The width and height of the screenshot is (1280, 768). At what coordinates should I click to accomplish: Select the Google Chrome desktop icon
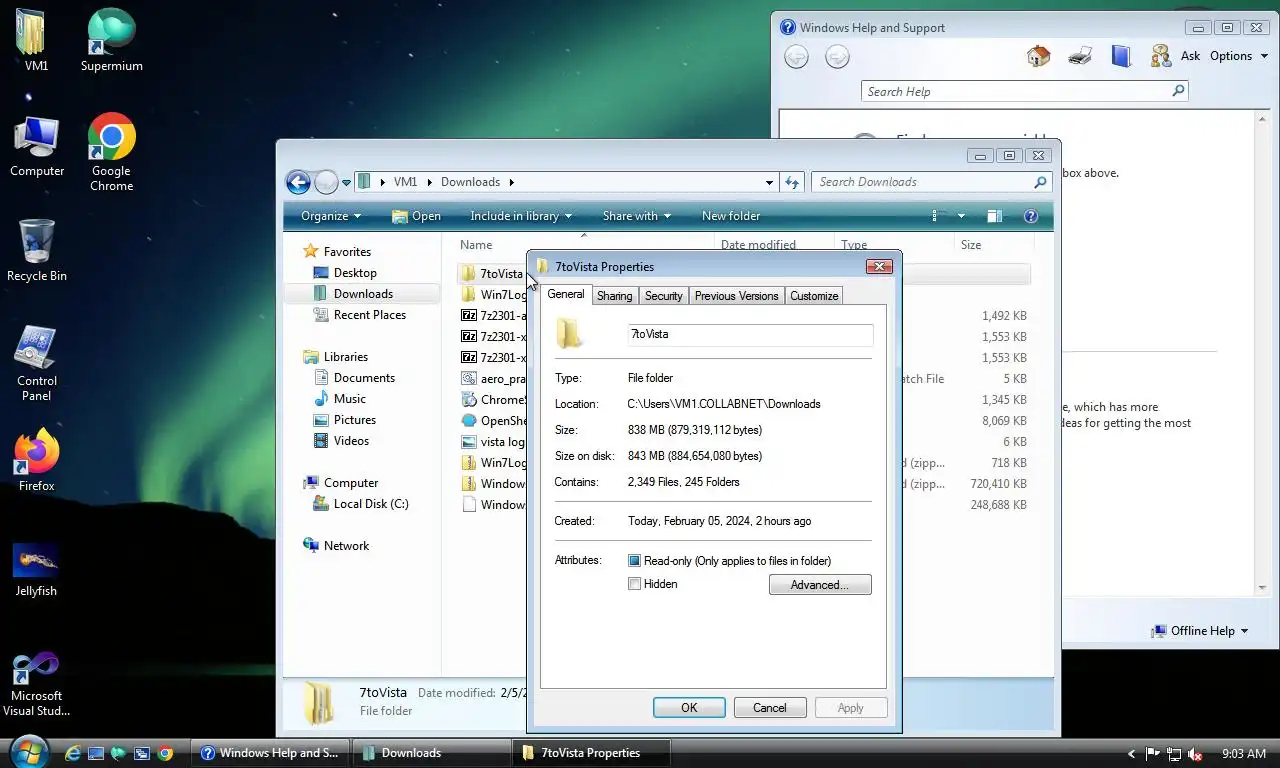point(111,152)
